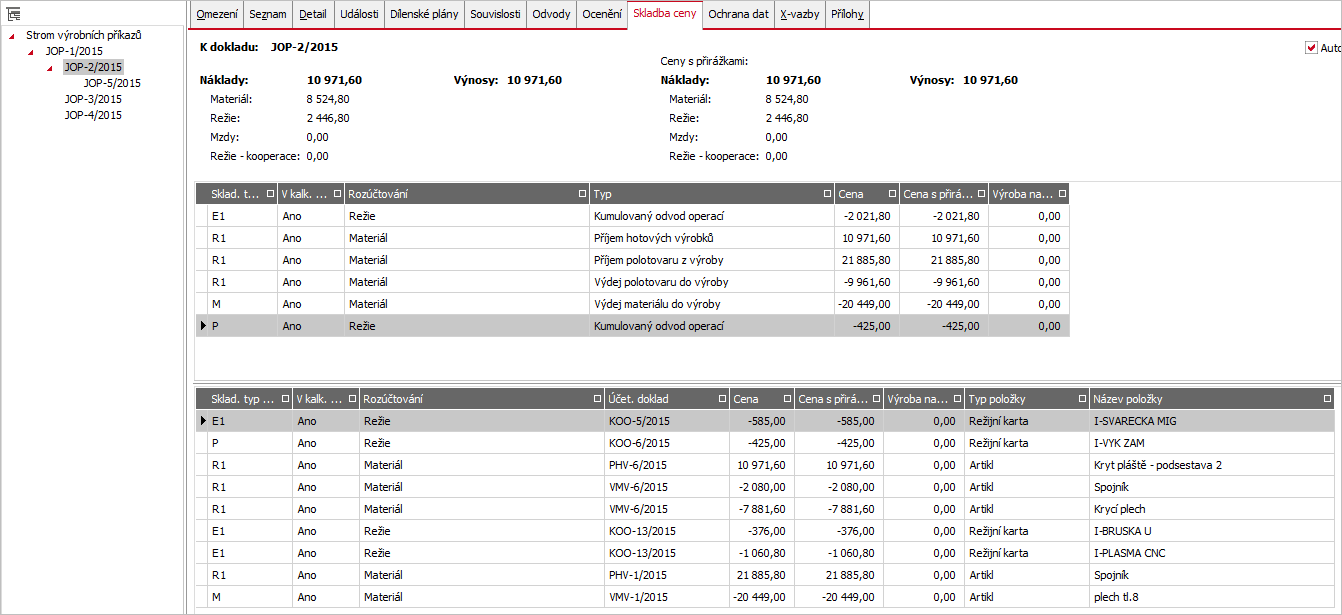
Task: Collapse the Strom výrobních příkazů tree root
Action: click(11, 36)
